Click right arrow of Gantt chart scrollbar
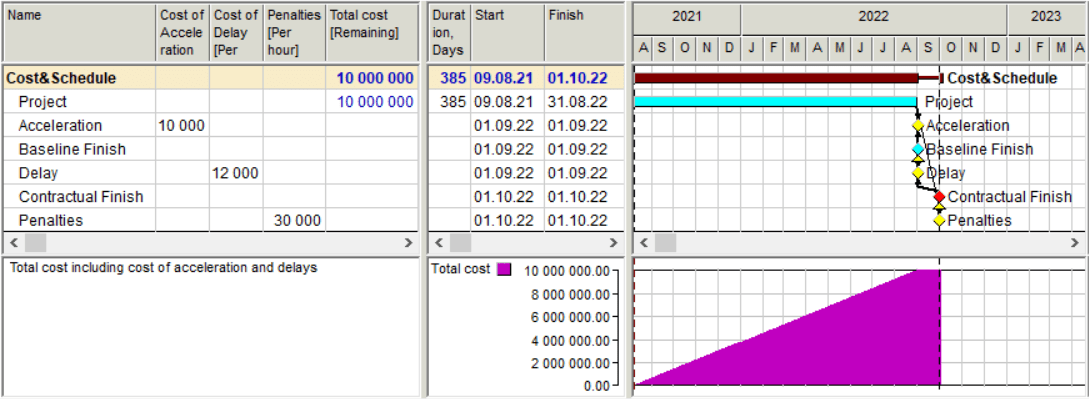The width and height of the screenshot is (1089, 399). 1075,243
